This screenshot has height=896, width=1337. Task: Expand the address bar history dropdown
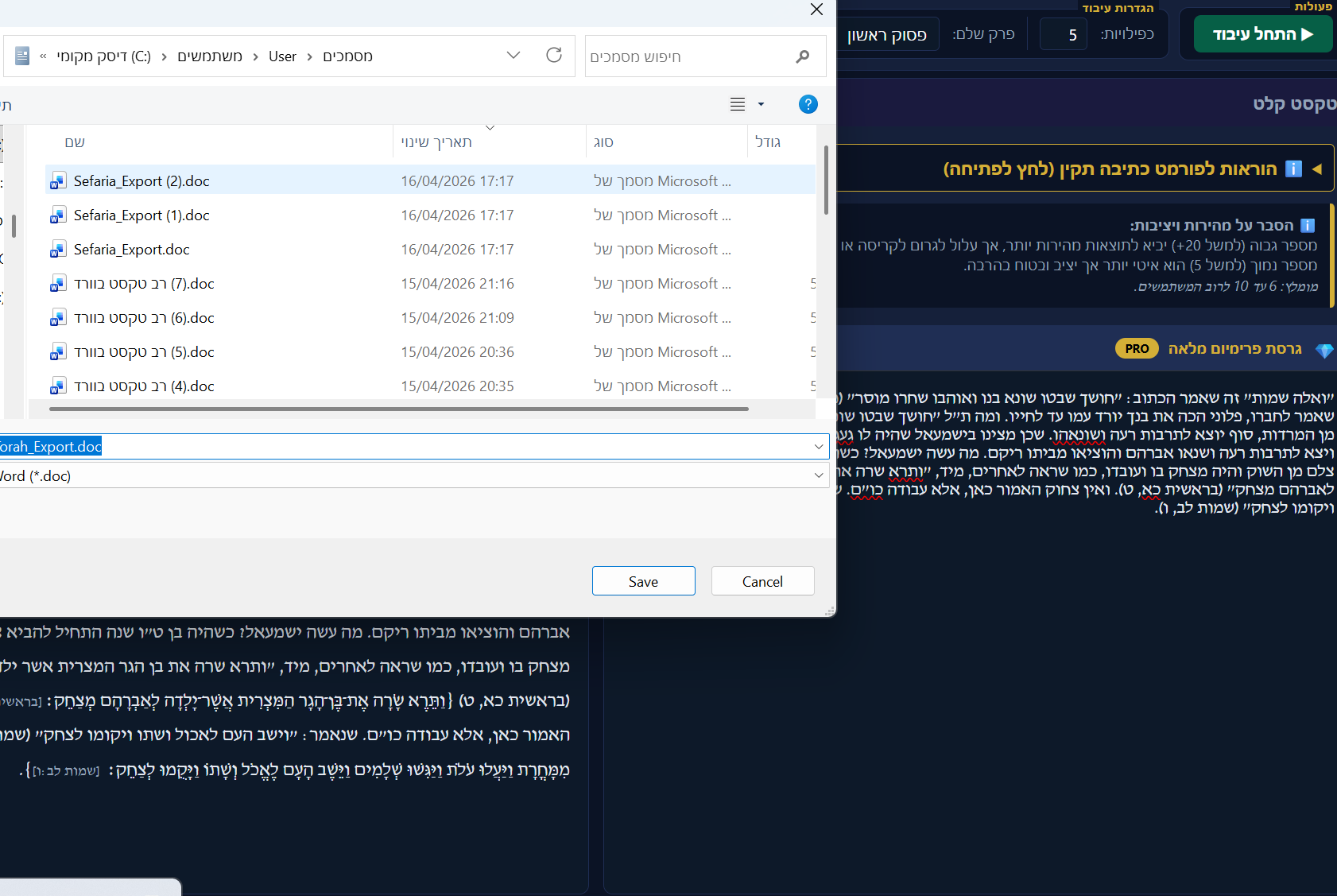point(513,55)
